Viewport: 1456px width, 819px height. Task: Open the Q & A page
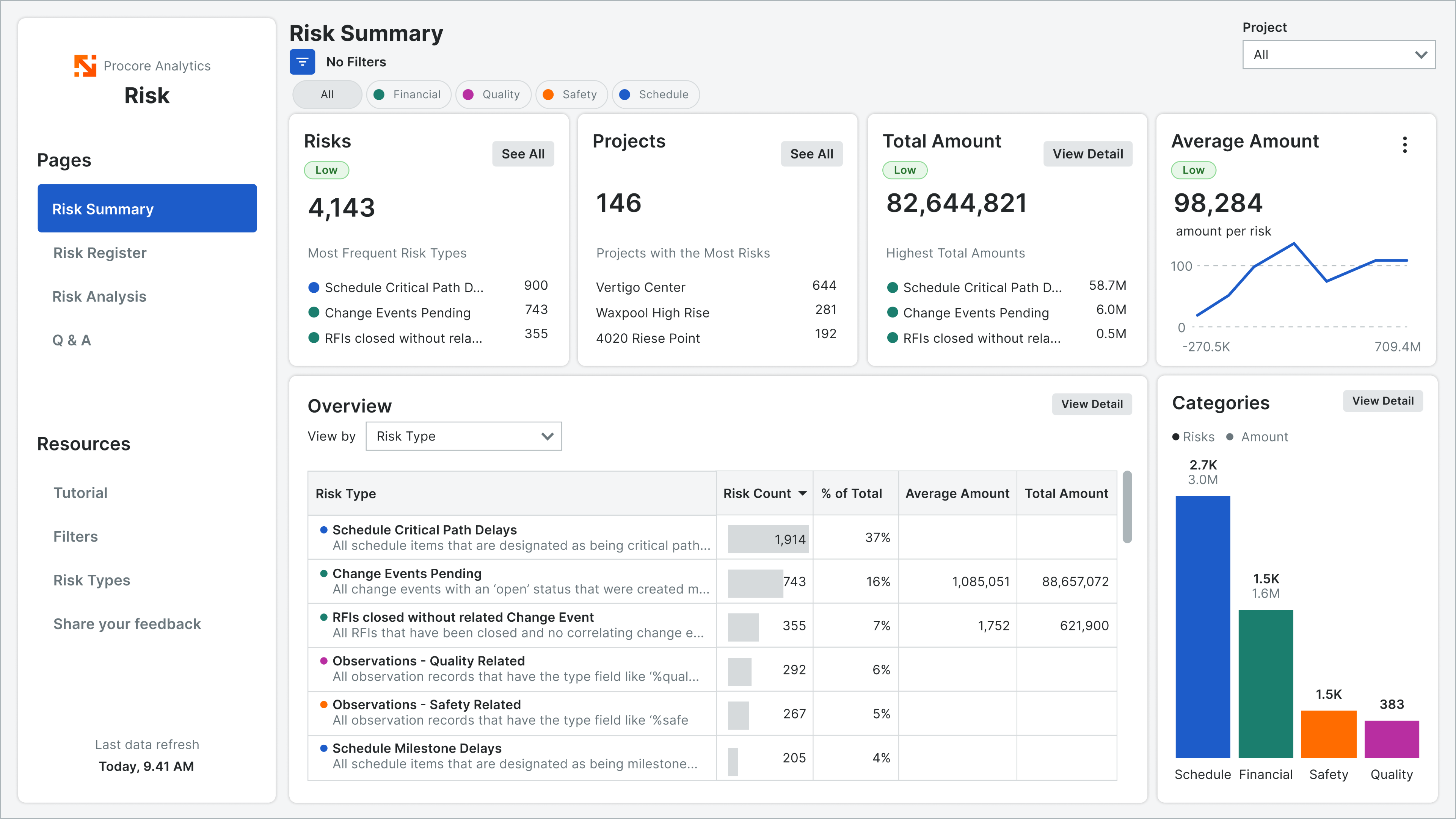(x=72, y=340)
